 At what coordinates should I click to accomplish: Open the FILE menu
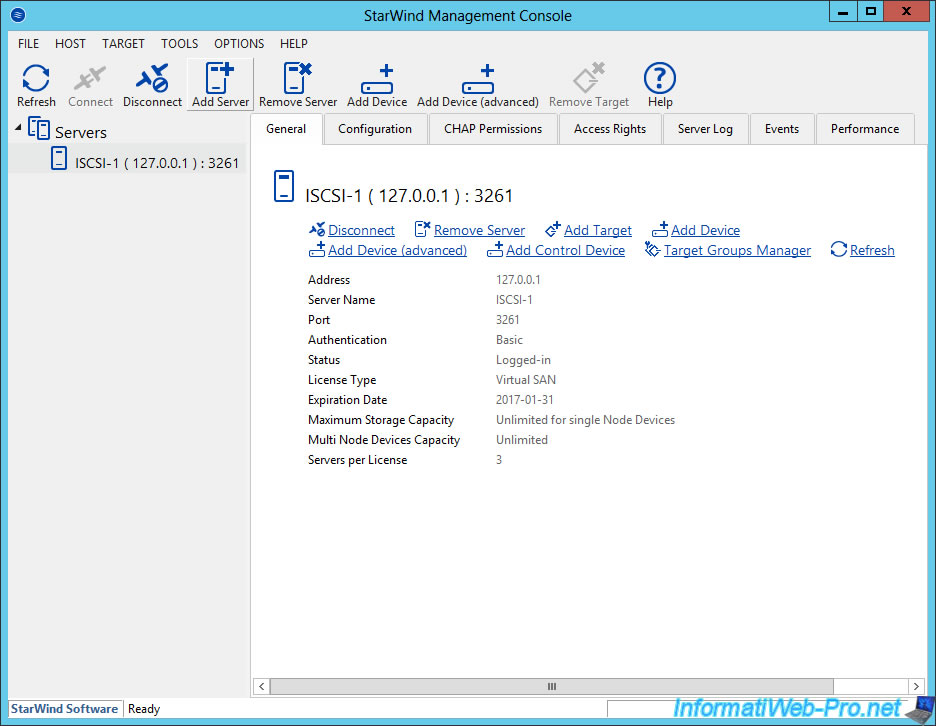28,44
